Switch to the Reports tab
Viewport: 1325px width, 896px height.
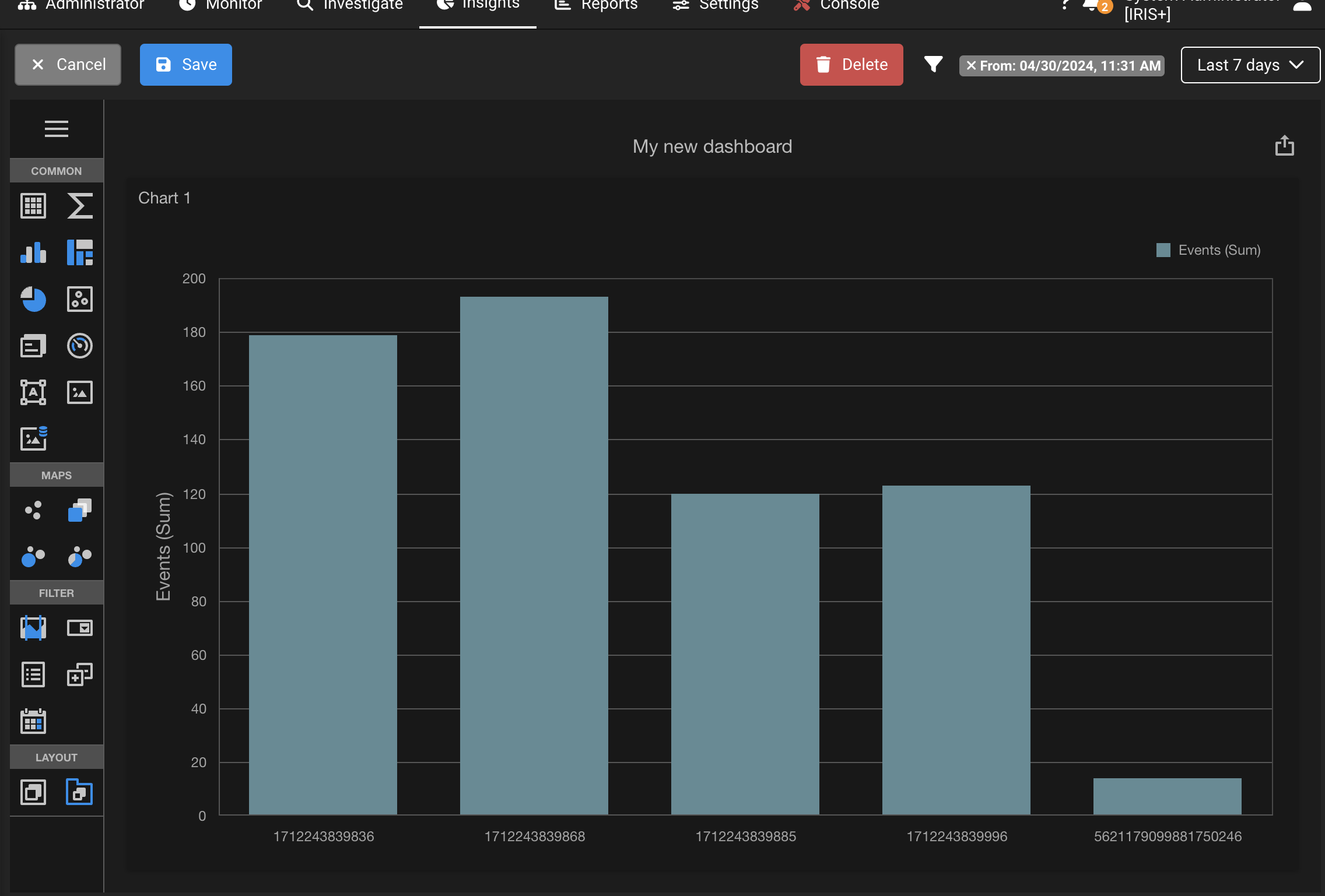point(596,6)
